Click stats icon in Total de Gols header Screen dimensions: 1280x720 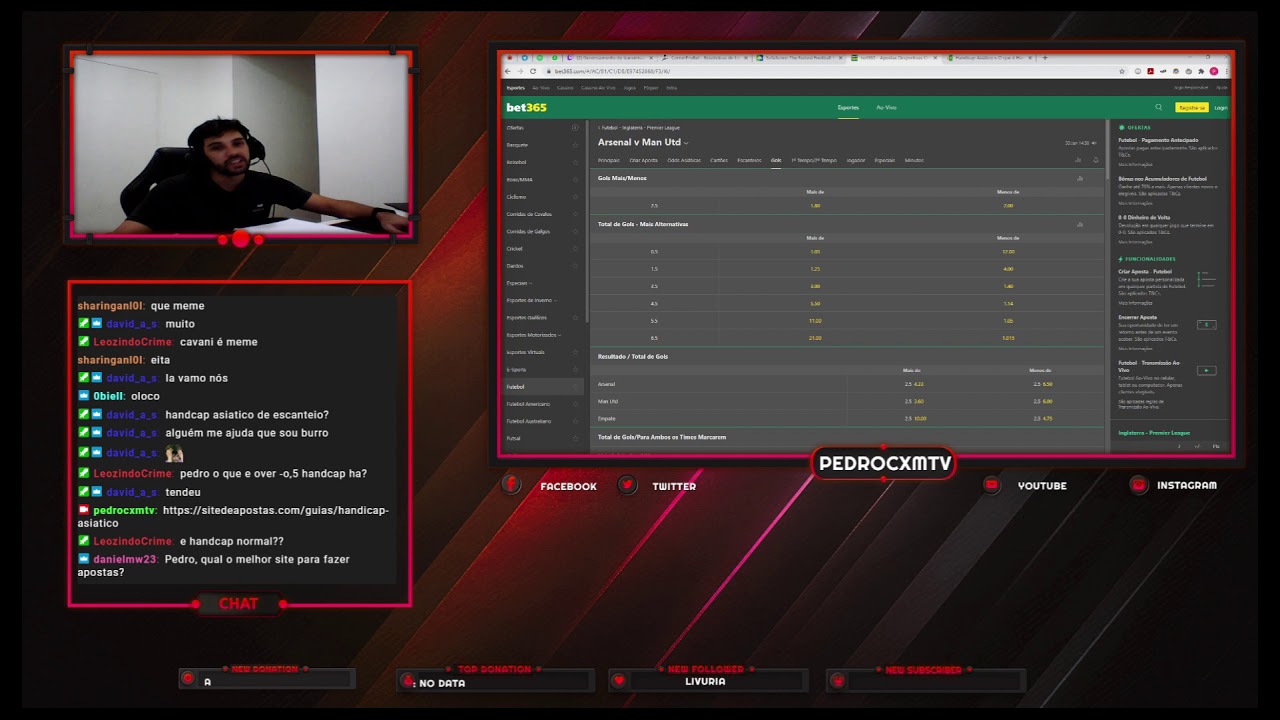click(1080, 224)
